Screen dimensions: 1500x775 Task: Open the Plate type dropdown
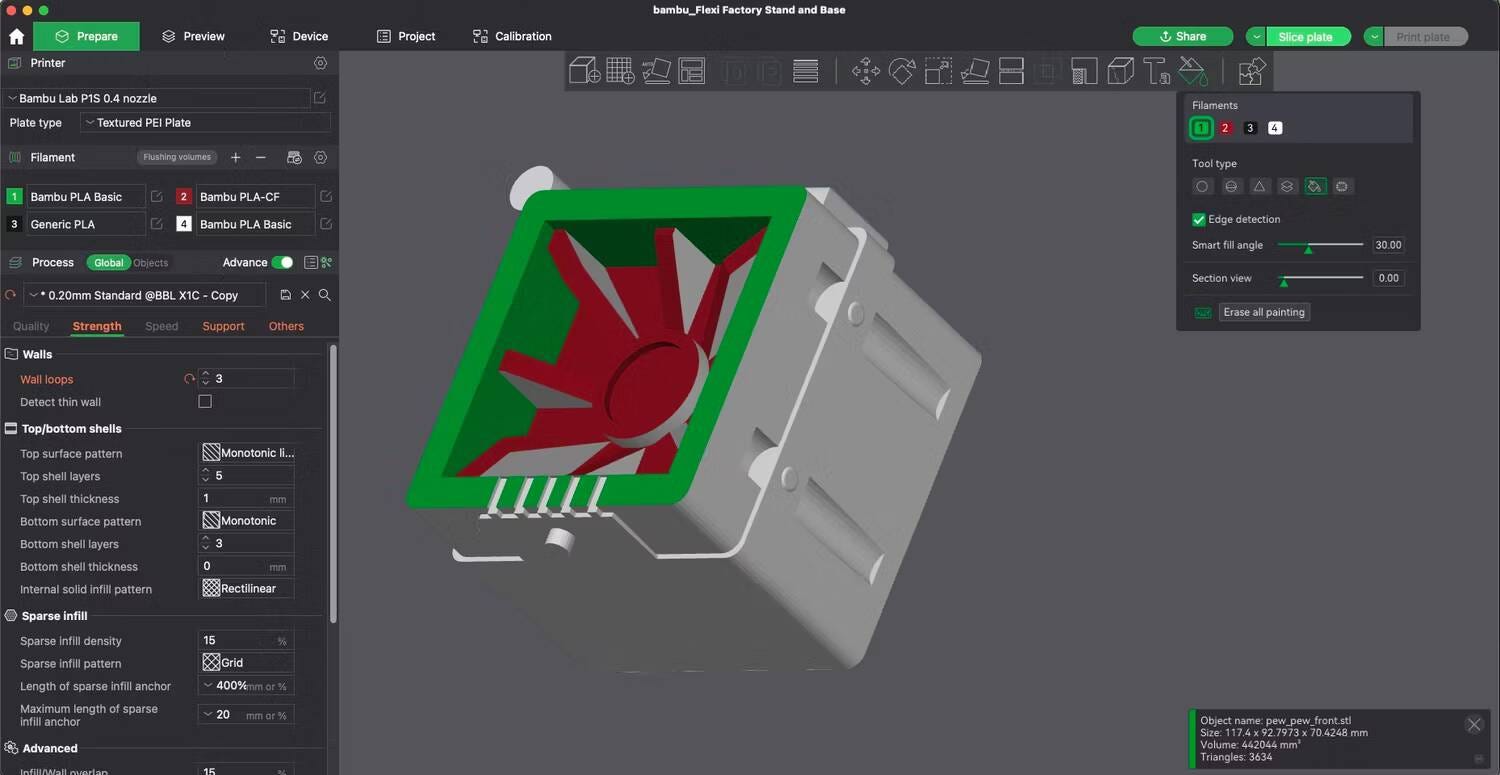[x=206, y=123]
